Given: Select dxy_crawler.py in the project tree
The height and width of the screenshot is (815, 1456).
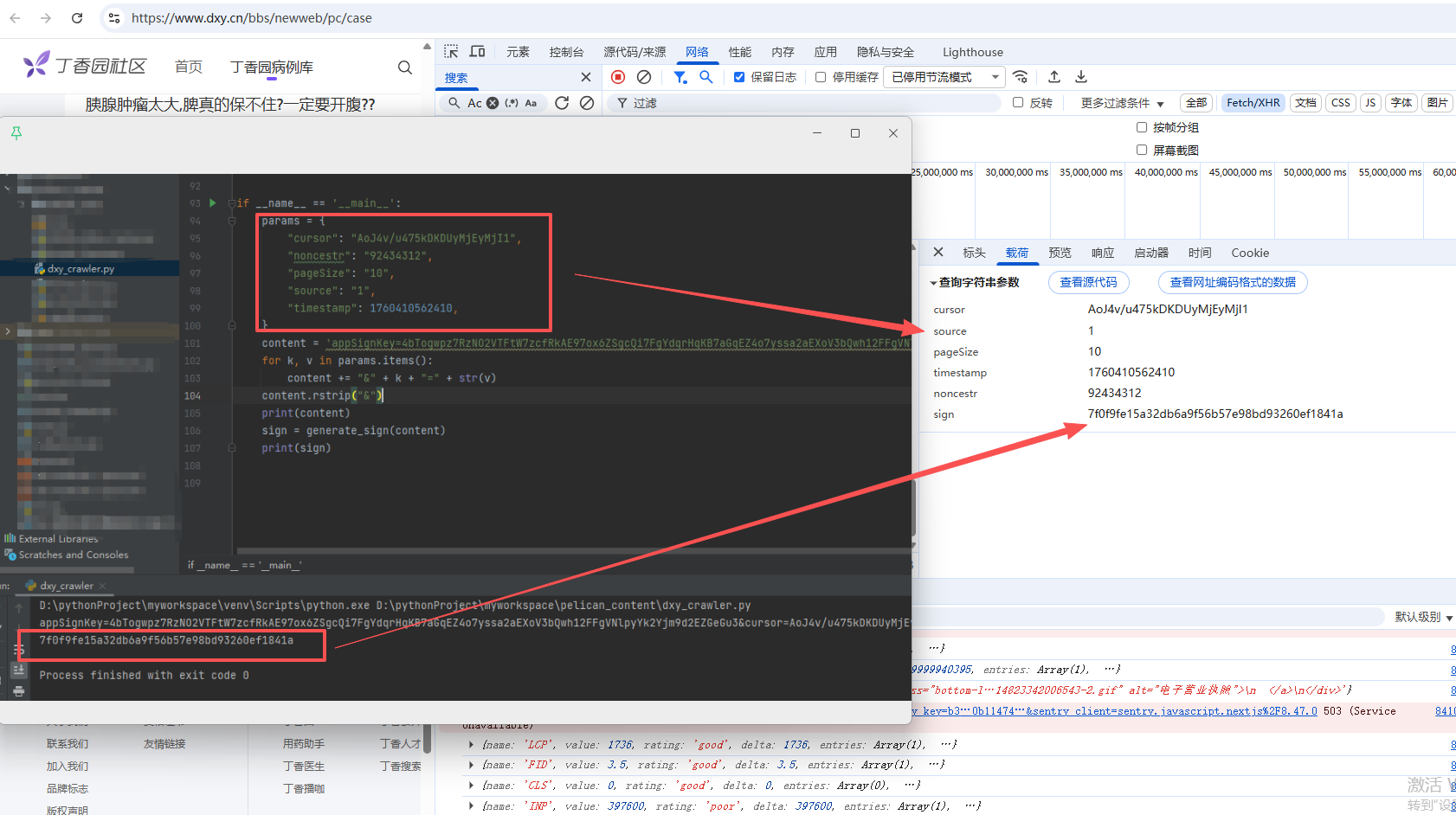Looking at the screenshot, I should point(81,269).
